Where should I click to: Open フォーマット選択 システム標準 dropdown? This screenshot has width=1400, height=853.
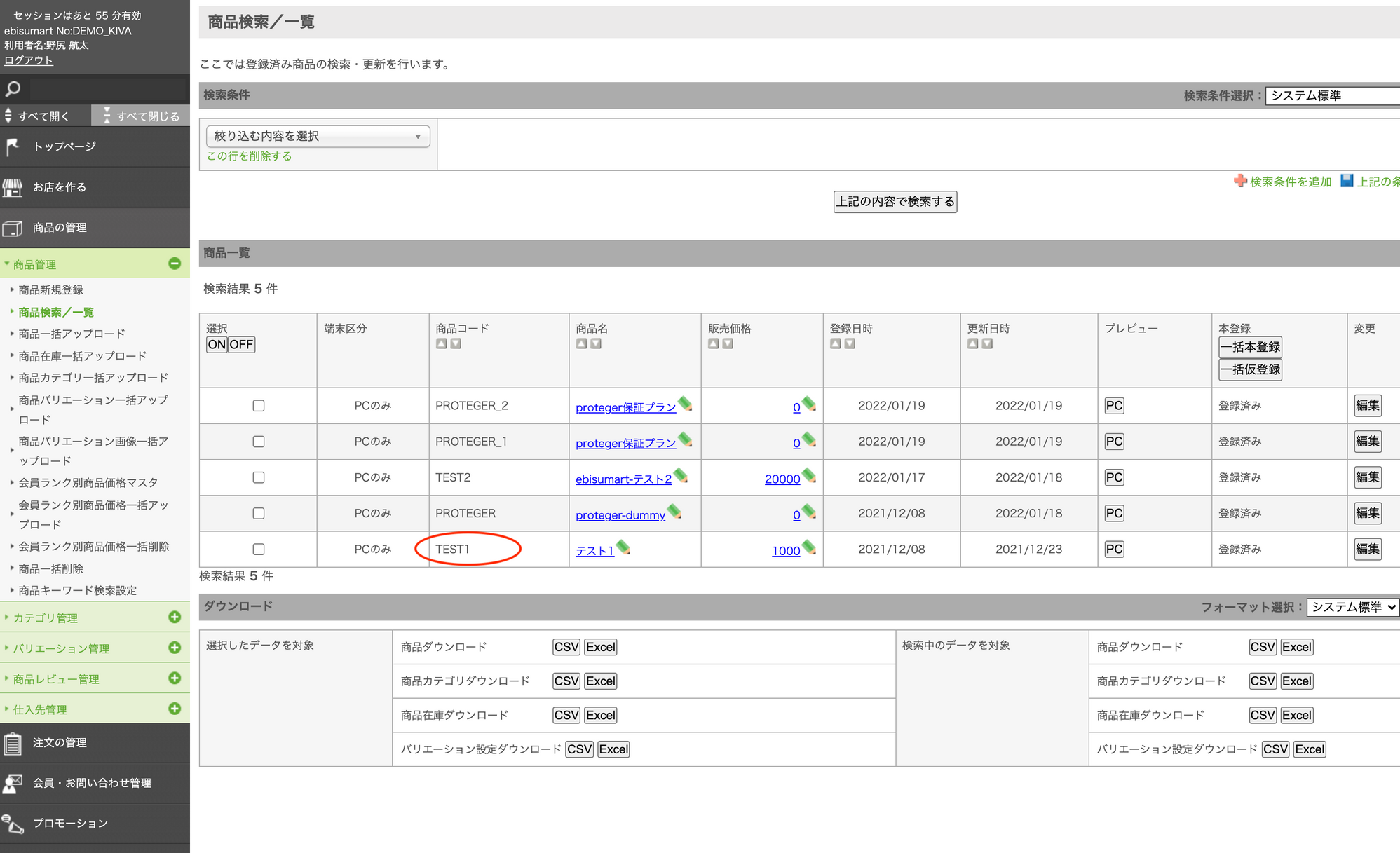pos(1352,607)
